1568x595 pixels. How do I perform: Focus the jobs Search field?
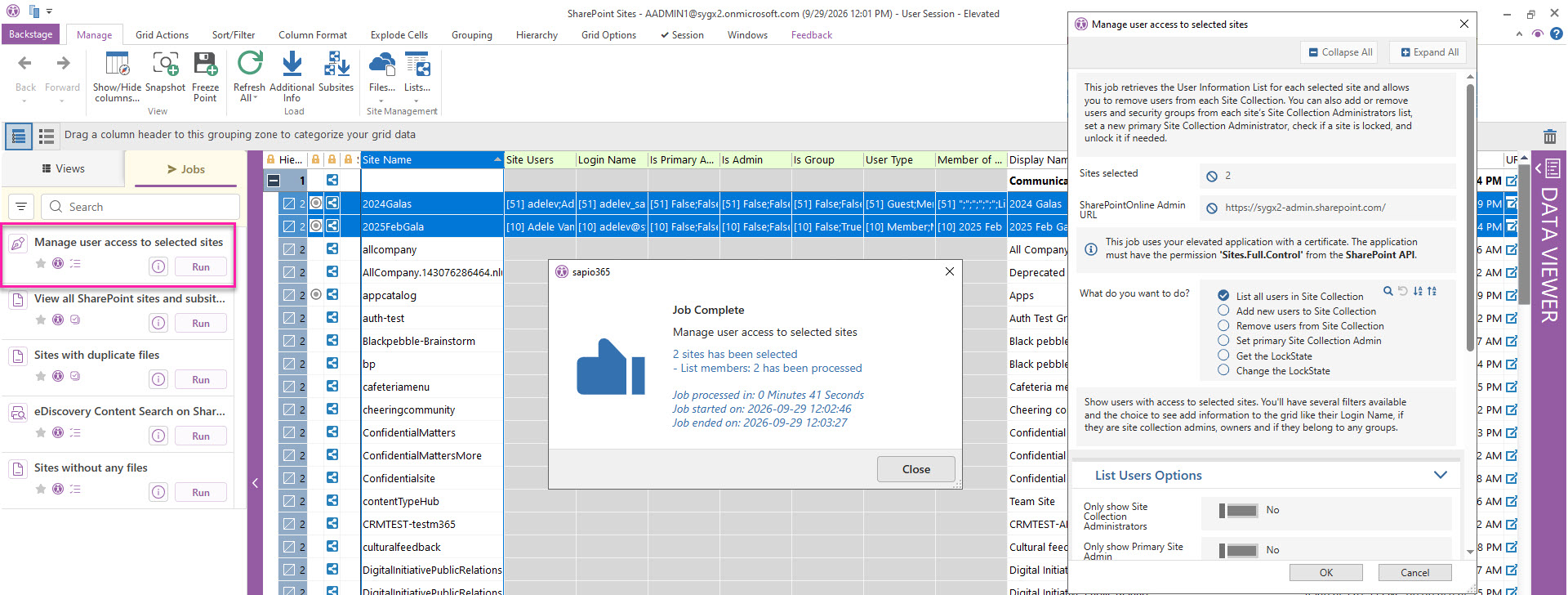140,207
